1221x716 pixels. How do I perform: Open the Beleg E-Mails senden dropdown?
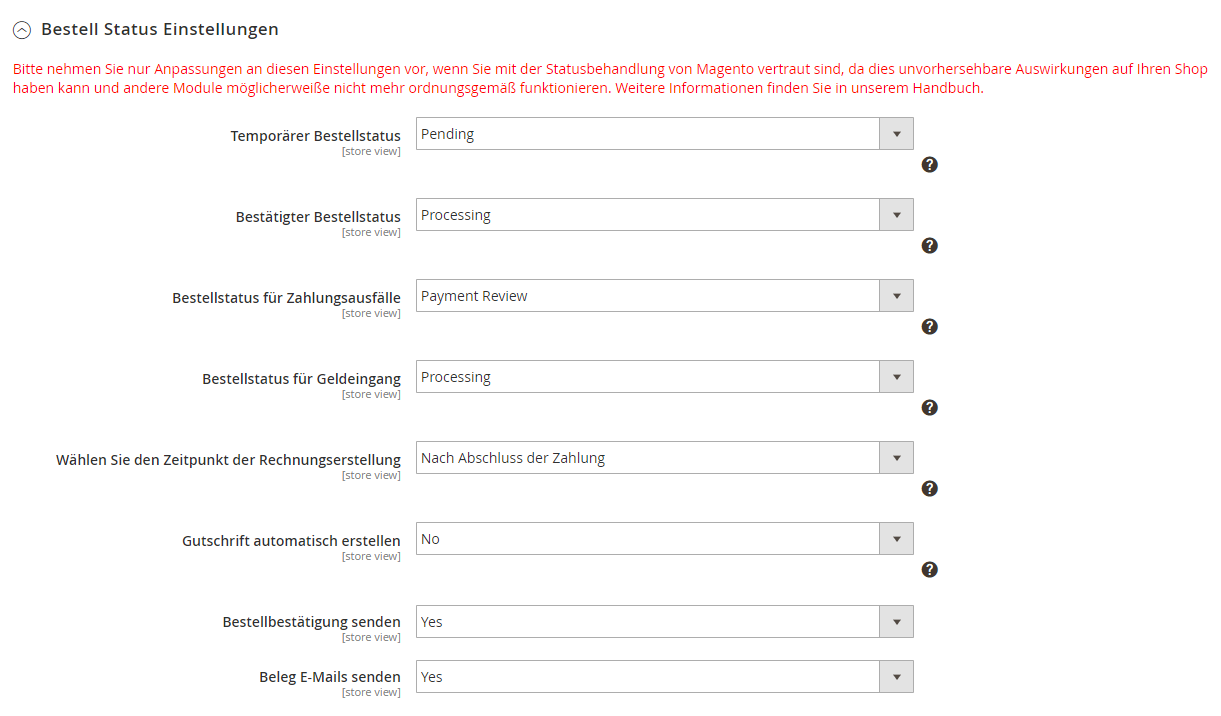click(664, 677)
